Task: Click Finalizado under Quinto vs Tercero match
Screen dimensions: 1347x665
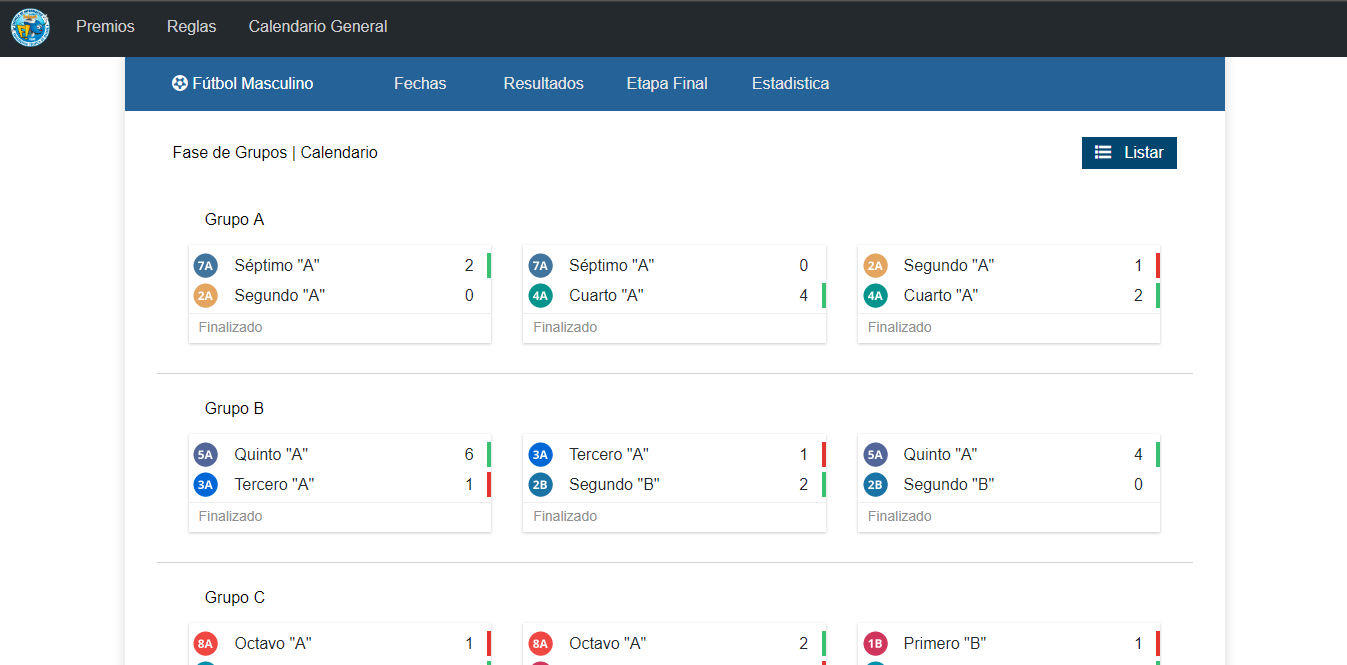Action: pyautogui.click(x=230, y=517)
